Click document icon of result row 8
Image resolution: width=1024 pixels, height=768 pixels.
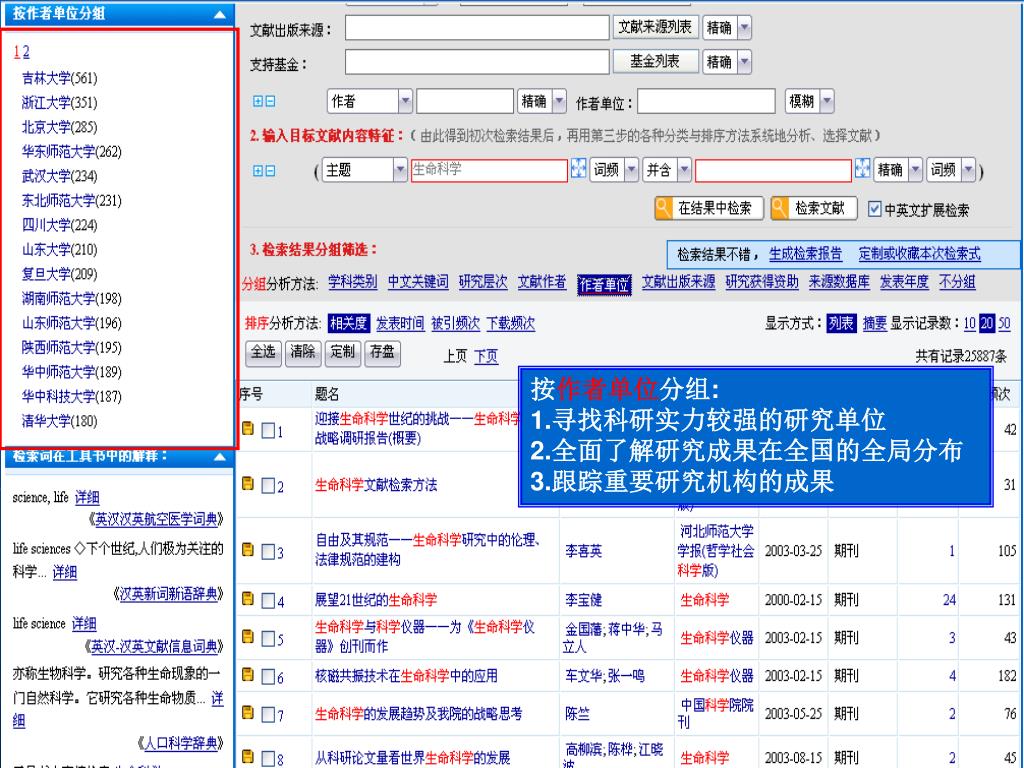pyautogui.click(x=248, y=756)
